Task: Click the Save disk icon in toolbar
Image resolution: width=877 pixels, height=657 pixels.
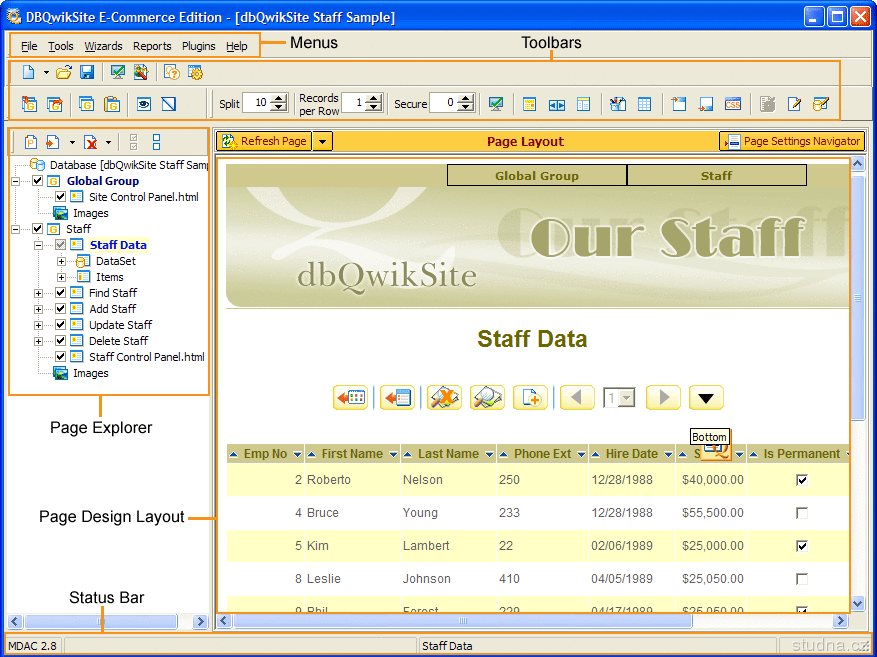Action: pyautogui.click(x=87, y=72)
